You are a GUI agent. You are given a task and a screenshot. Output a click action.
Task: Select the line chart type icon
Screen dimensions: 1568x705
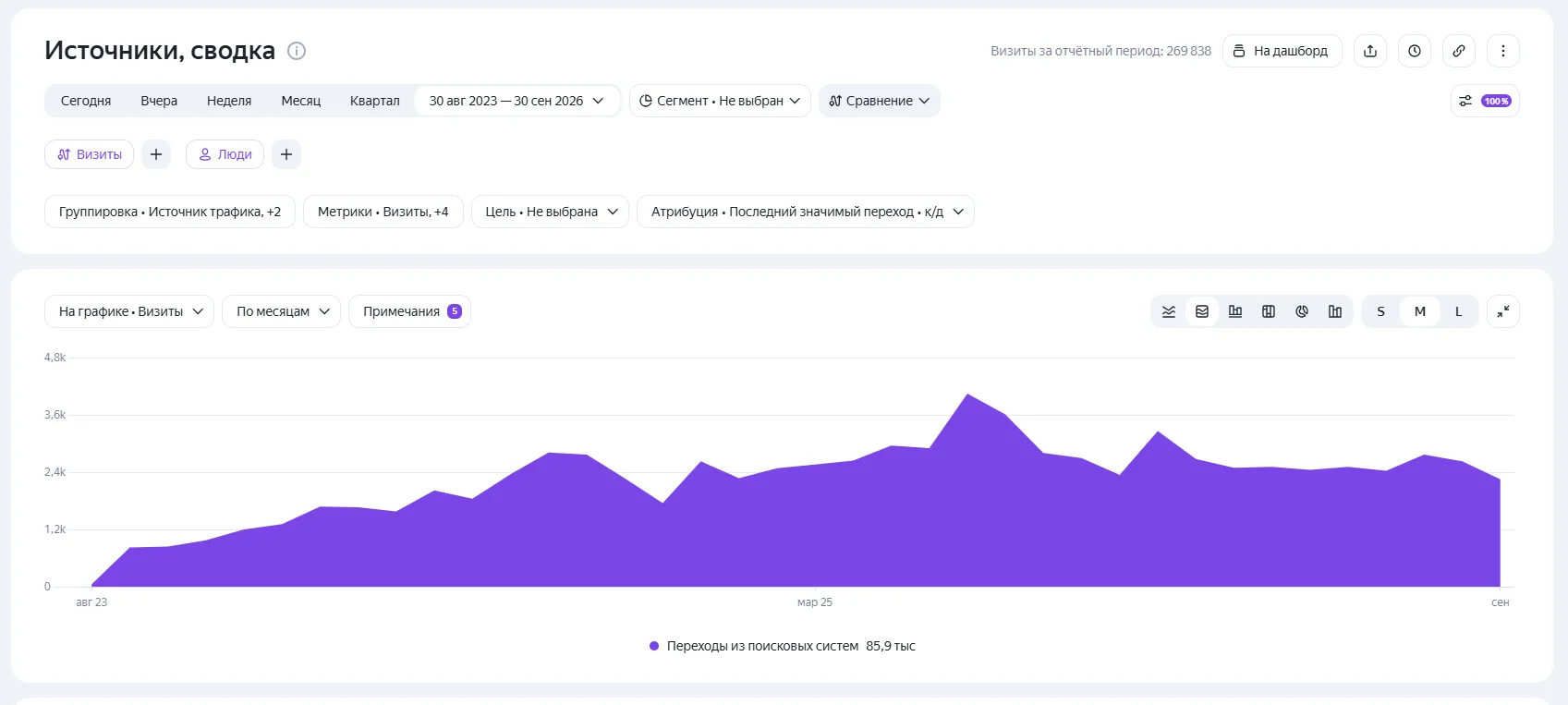(1169, 311)
